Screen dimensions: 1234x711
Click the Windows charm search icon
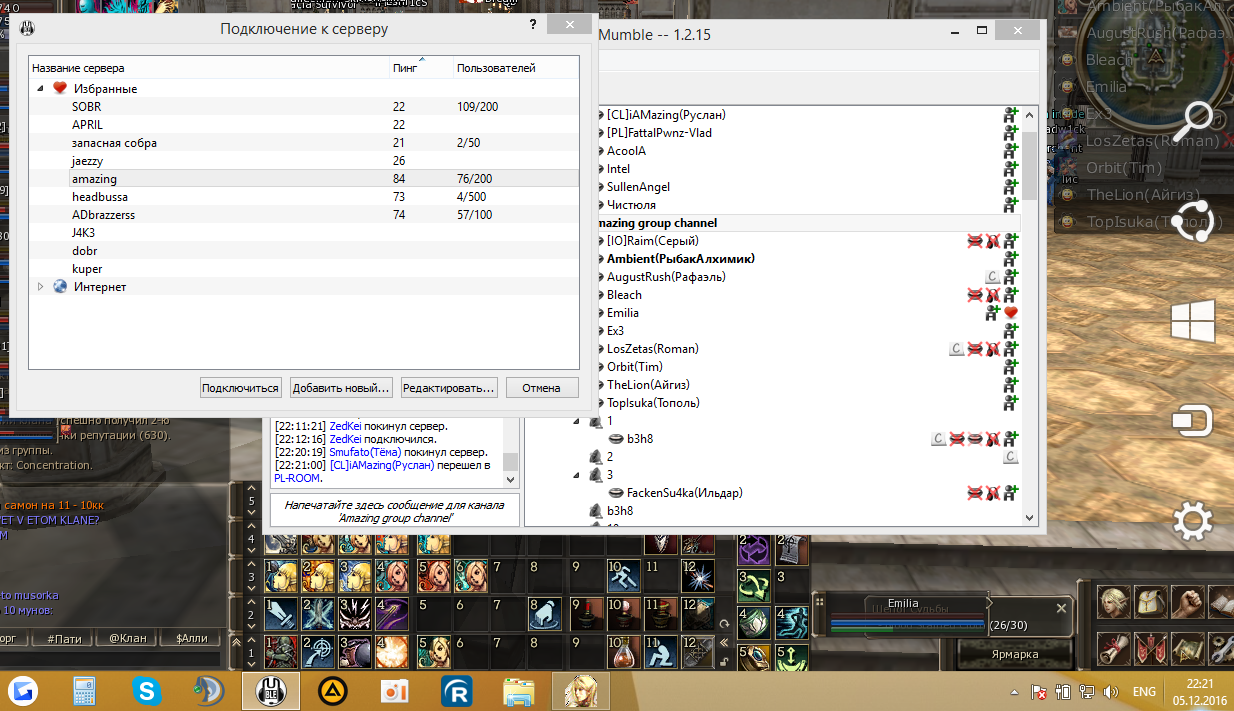pos(1192,121)
